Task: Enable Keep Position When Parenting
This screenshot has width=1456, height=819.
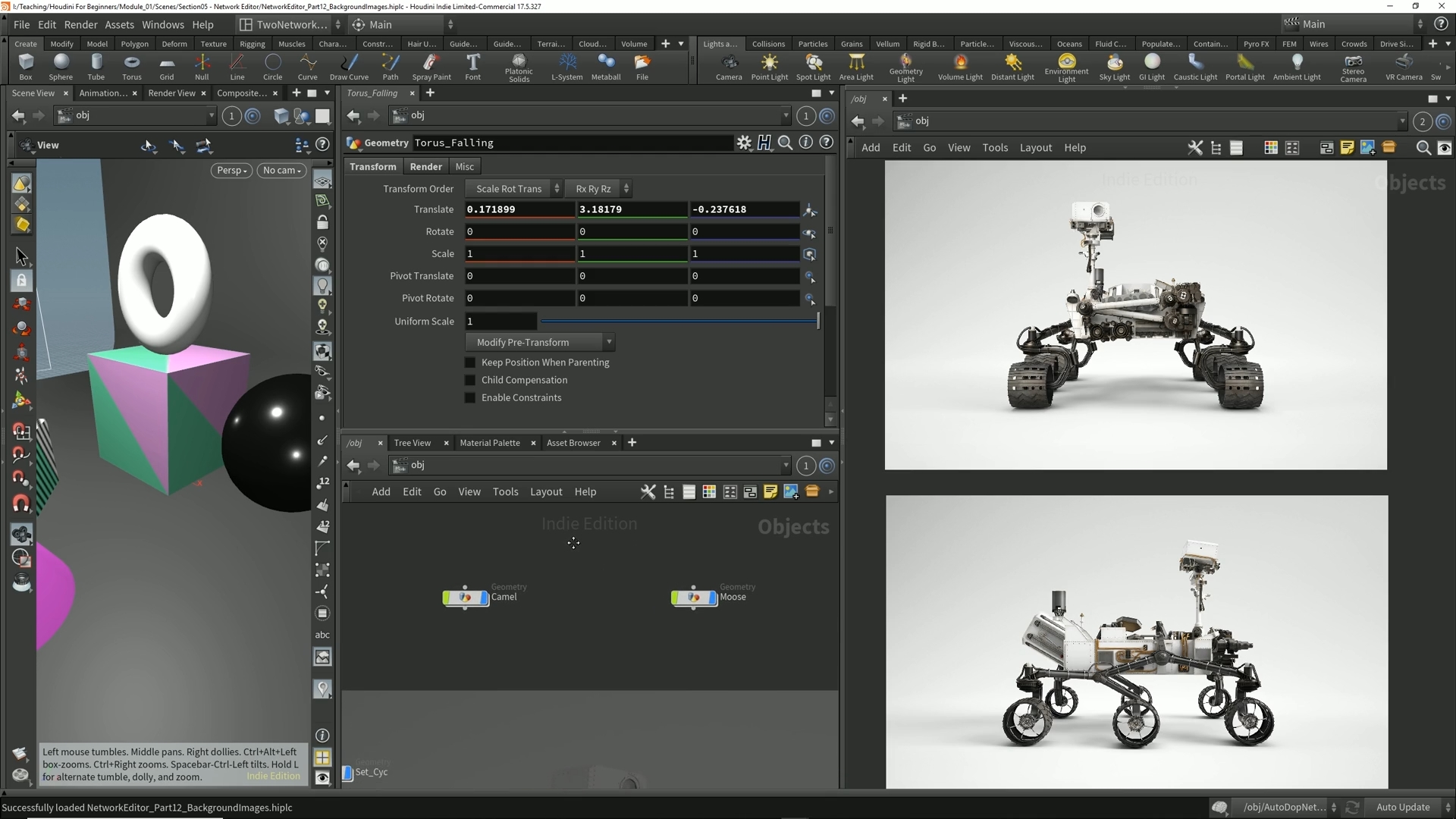Action: 470,362
